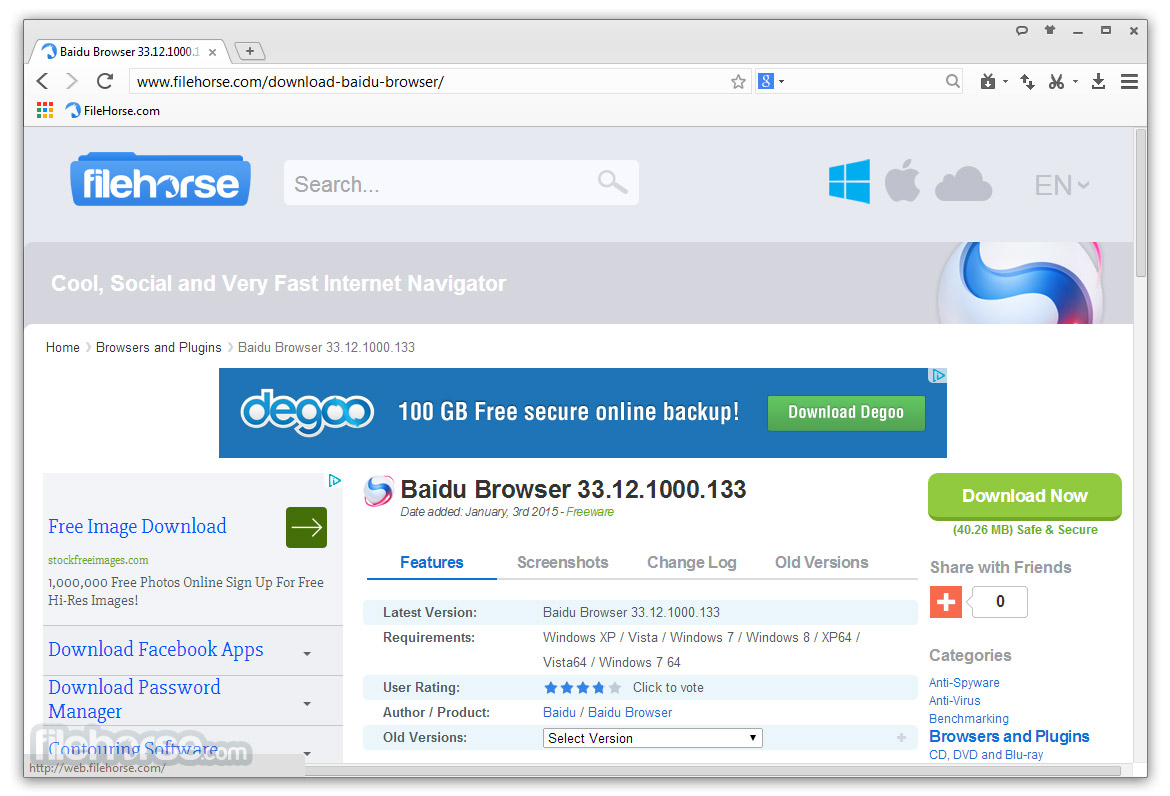Open the EN language dropdown

(x=1061, y=185)
